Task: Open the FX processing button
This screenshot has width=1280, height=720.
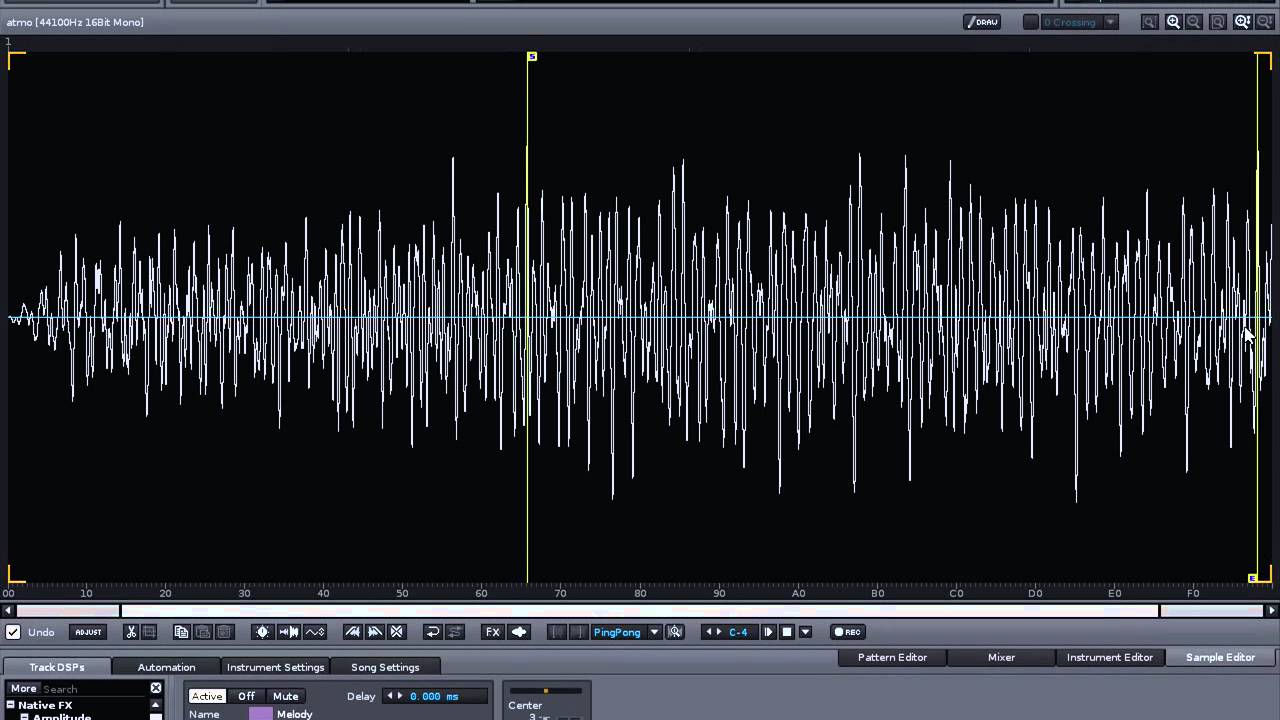Action: click(x=493, y=632)
